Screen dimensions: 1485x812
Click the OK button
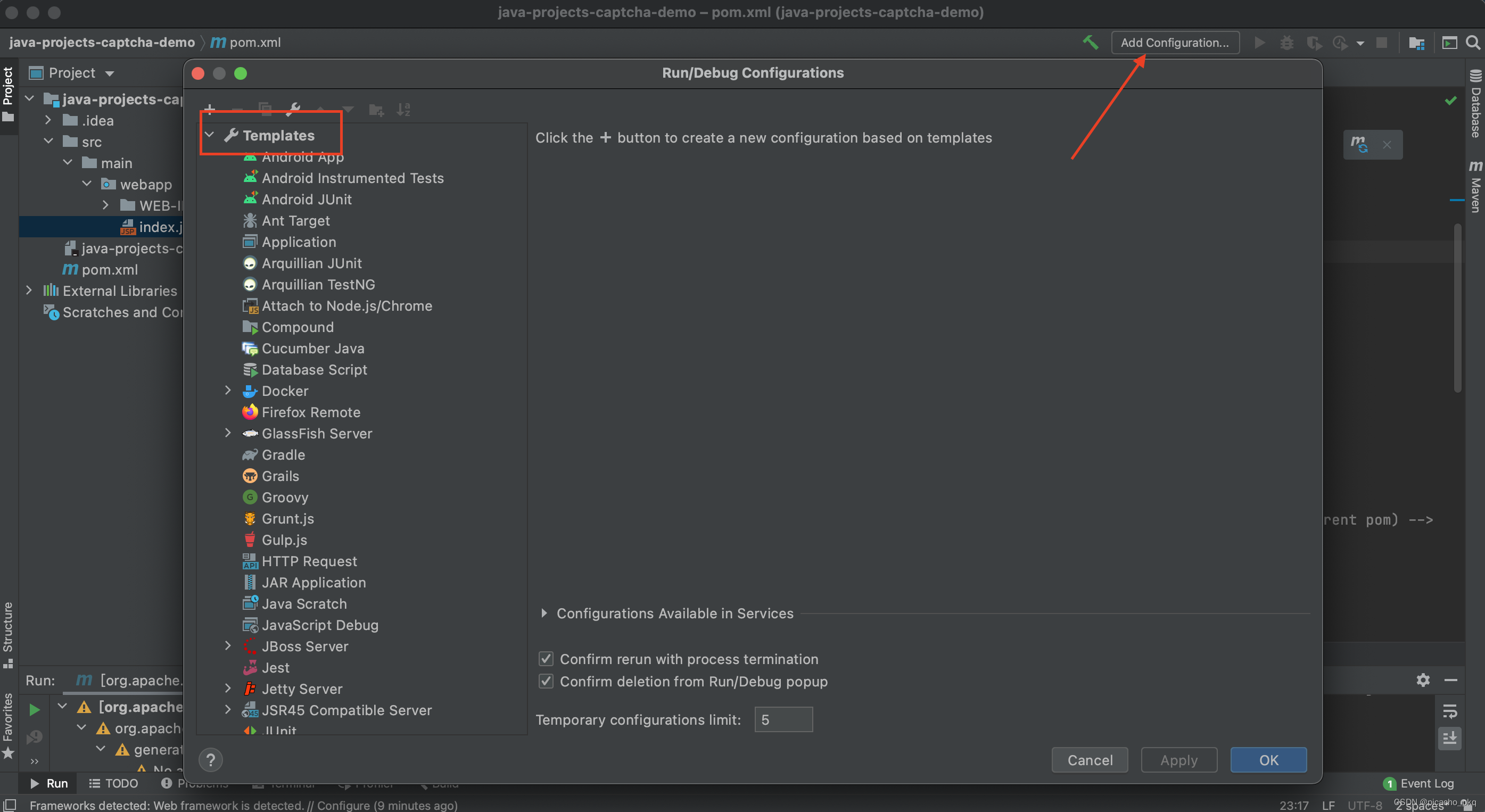coord(1268,759)
